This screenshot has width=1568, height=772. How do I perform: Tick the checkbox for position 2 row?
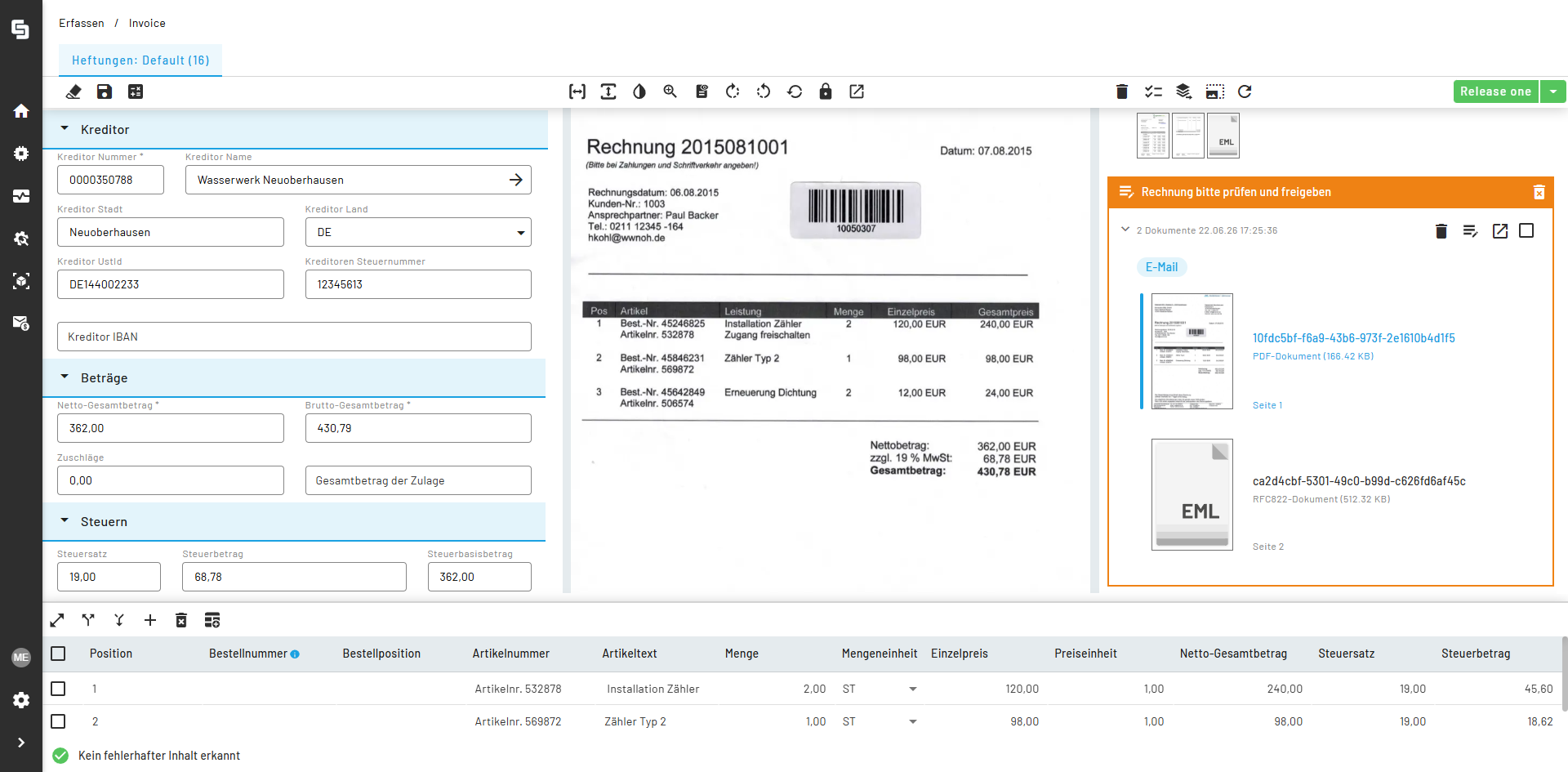click(58, 721)
